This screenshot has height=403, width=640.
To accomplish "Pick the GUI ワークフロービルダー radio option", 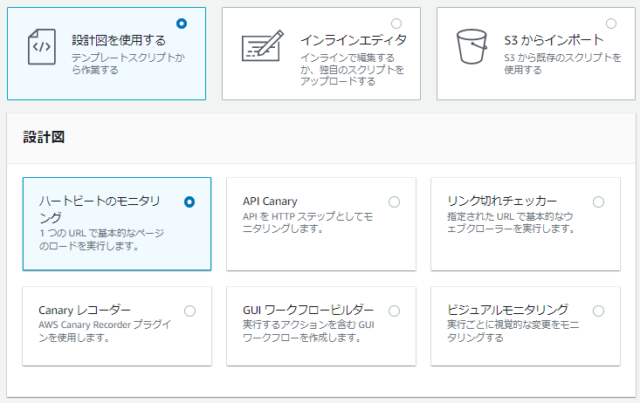I will [394, 311].
